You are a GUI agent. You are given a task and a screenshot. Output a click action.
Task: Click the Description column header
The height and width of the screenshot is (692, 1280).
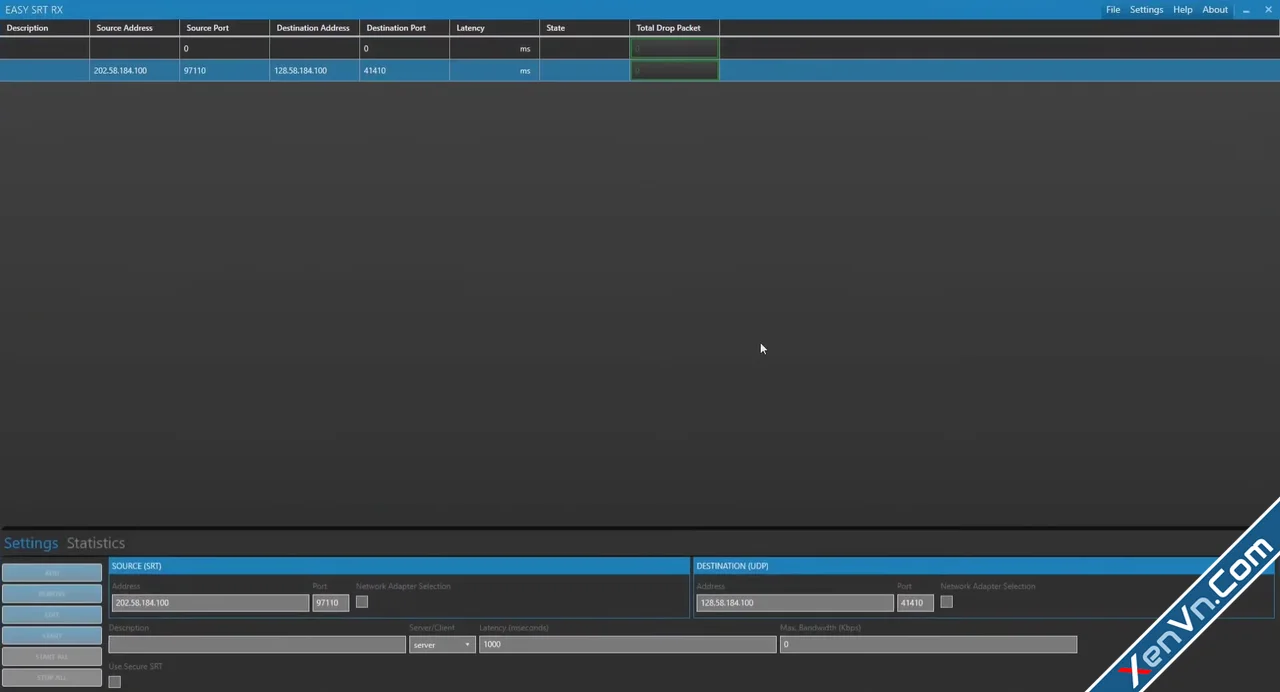pos(45,28)
